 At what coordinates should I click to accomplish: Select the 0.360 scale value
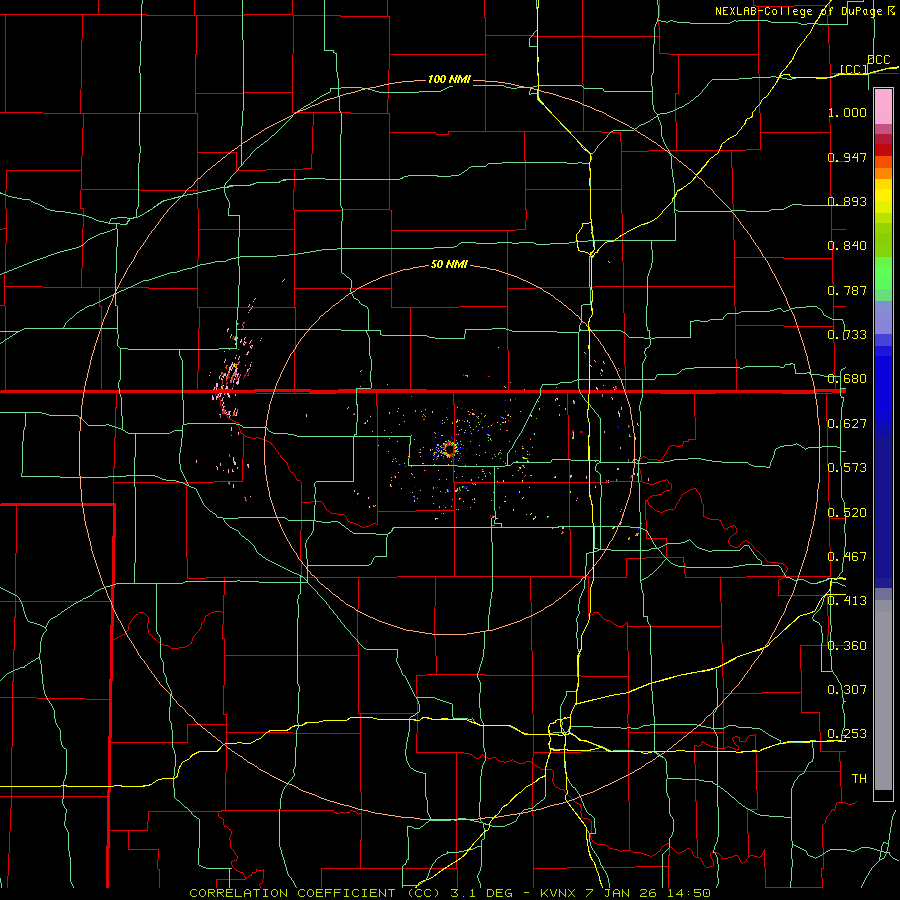point(847,646)
